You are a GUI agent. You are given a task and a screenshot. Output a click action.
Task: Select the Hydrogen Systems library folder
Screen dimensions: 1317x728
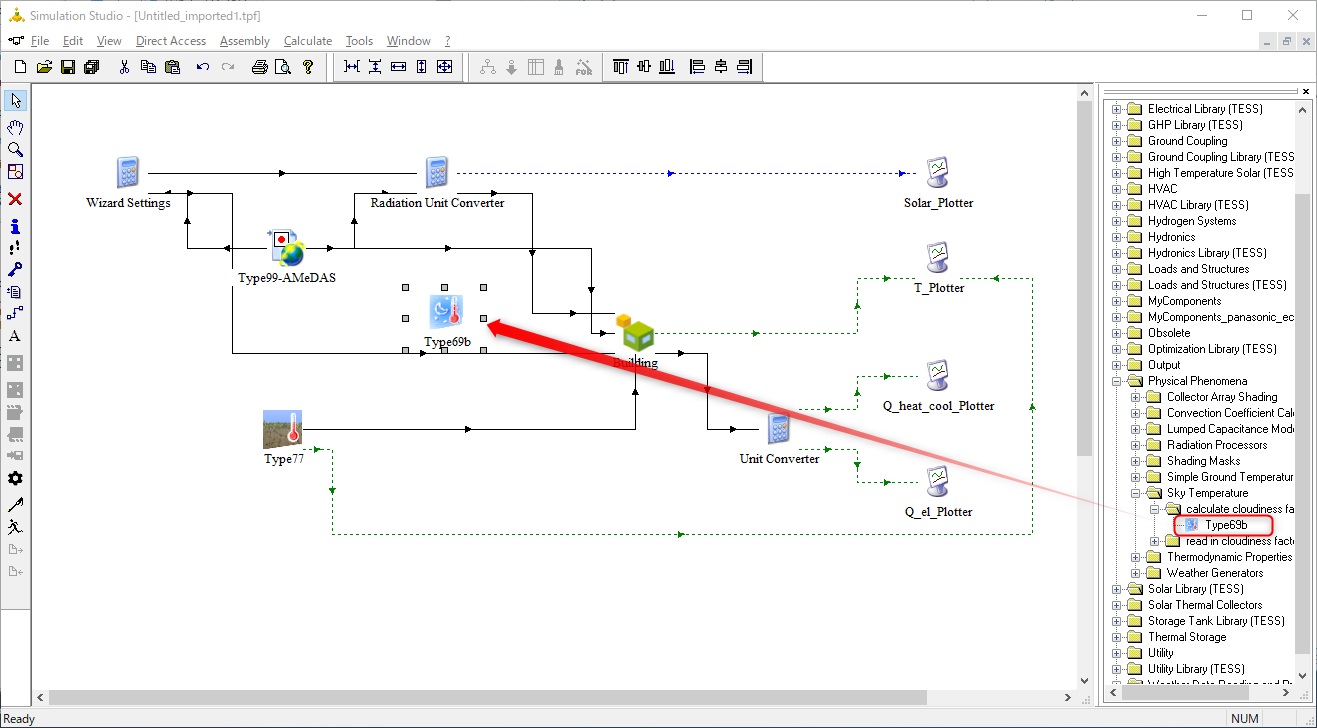point(1192,221)
